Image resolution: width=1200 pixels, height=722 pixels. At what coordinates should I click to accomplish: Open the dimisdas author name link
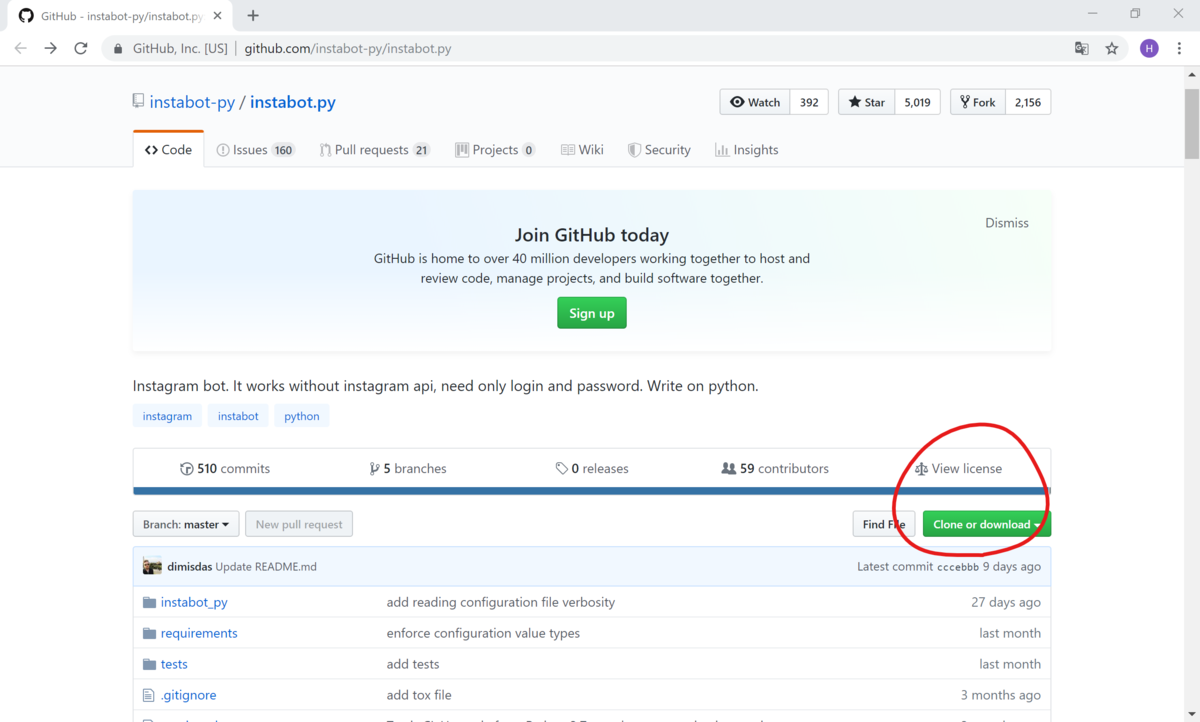tap(190, 567)
